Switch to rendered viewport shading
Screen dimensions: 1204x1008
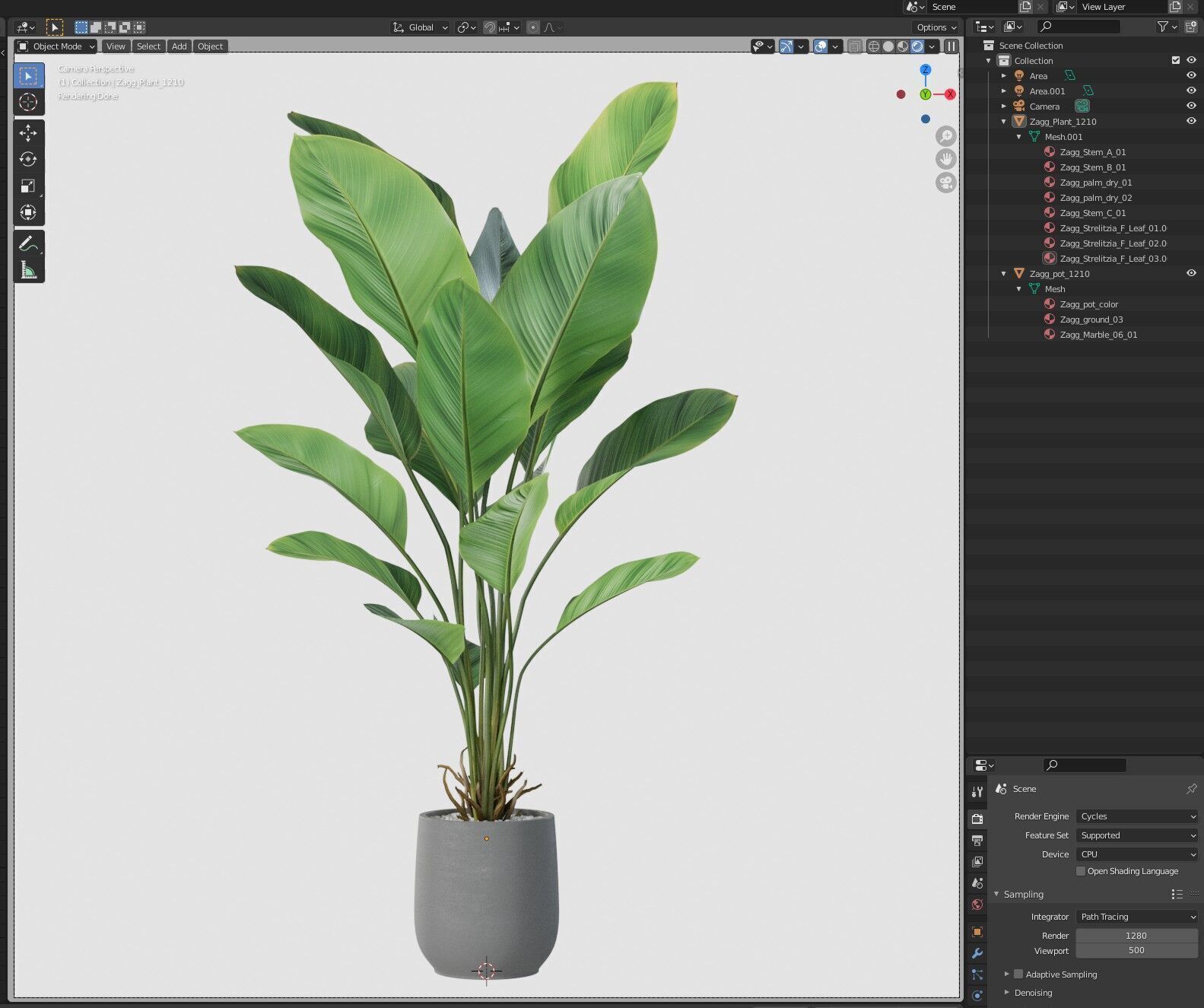point(917,46)
